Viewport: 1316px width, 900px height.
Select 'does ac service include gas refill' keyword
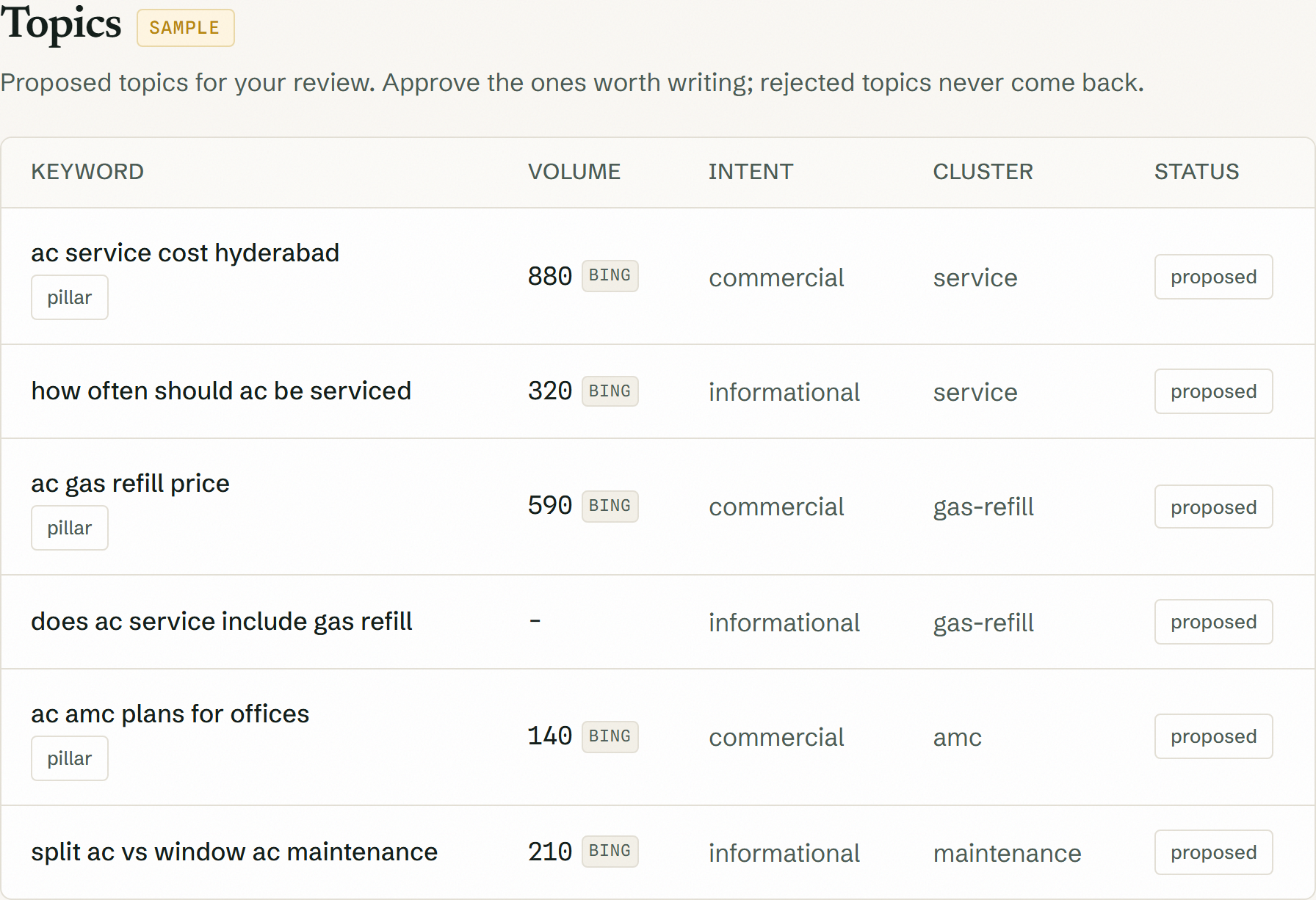point(222,622)
